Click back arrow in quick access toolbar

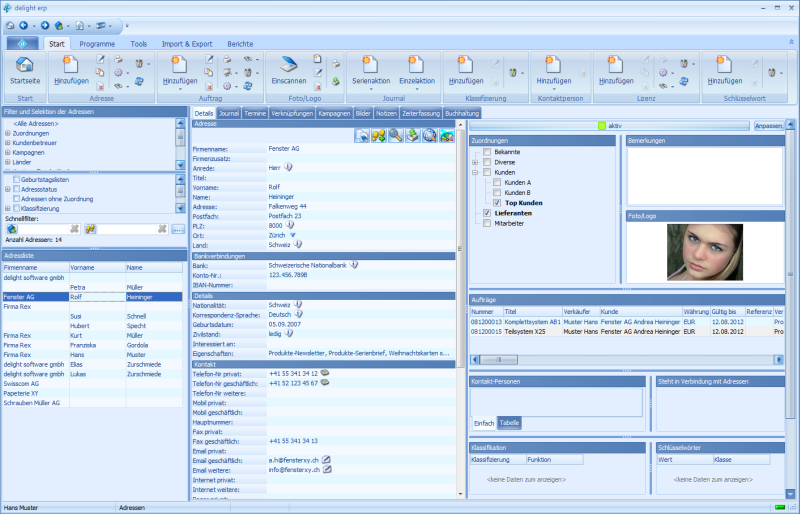23,25
